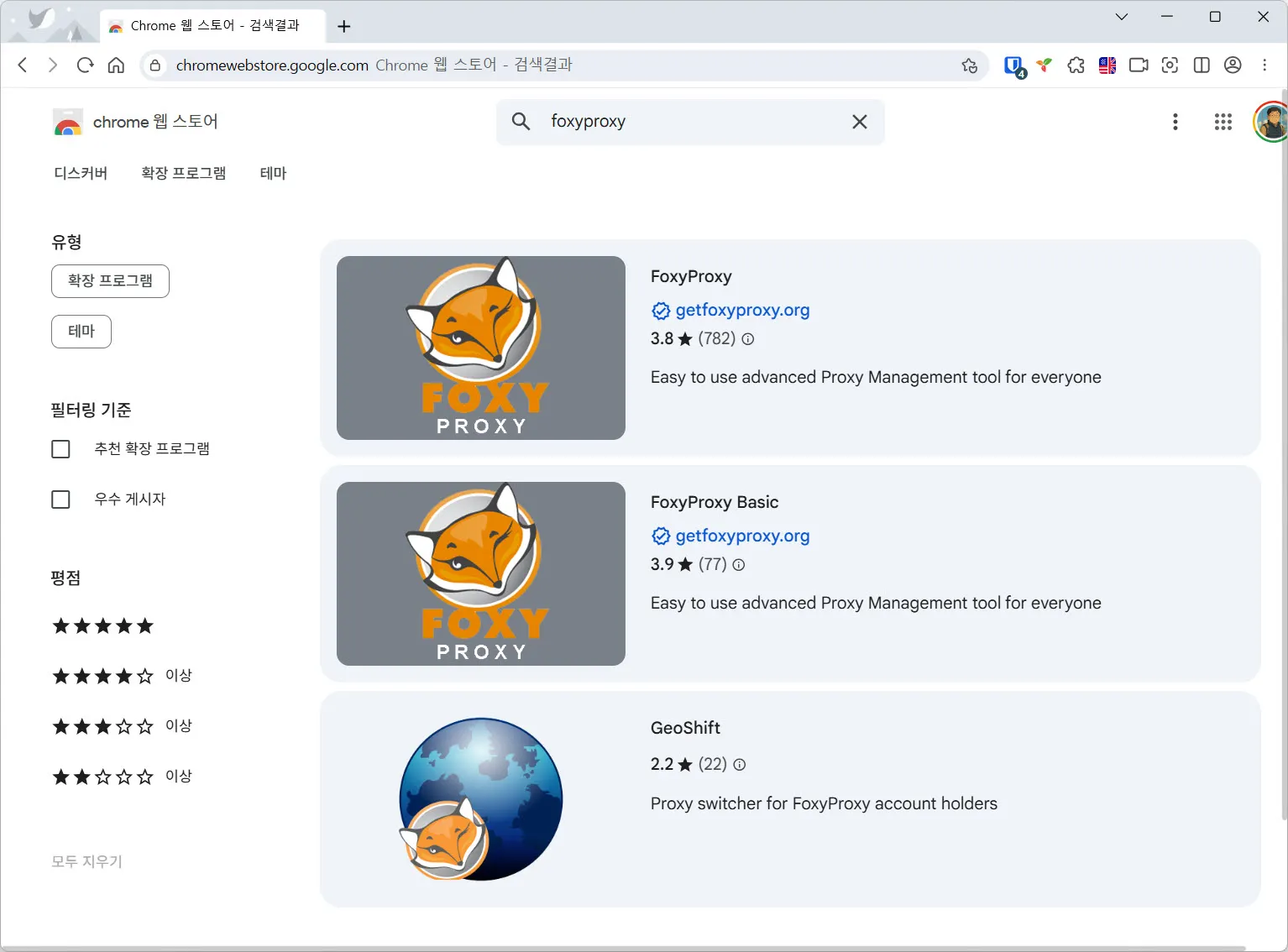Screen dimensions: 1288x952
Task: Open the tab search chevron dropdown
Action: click(1122, 17)
